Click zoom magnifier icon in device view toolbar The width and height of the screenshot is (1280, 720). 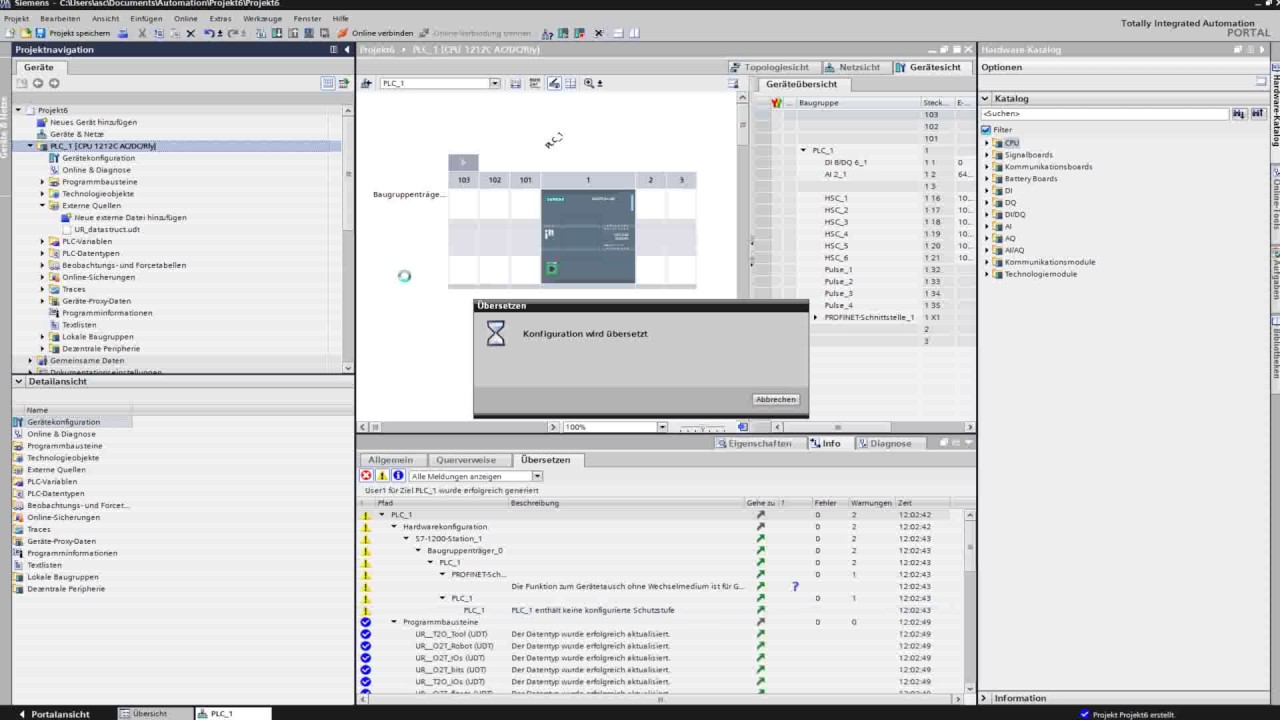click(589, 83)
